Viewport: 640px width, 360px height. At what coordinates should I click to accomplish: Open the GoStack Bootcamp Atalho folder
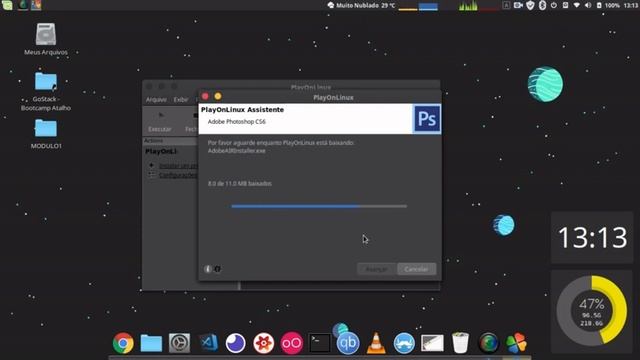pos(46,91)
